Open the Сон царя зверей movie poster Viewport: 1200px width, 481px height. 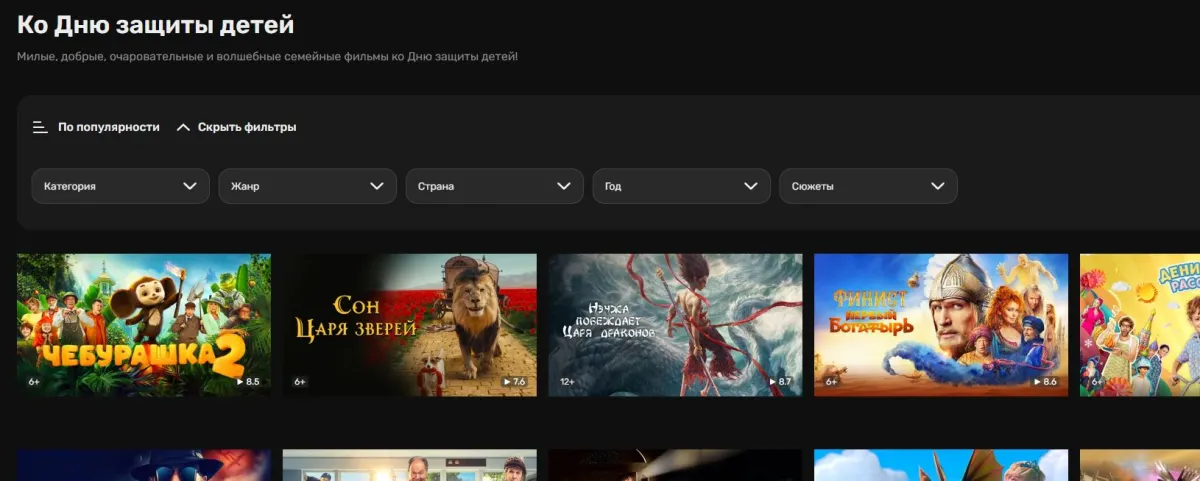tap(410, 325)
